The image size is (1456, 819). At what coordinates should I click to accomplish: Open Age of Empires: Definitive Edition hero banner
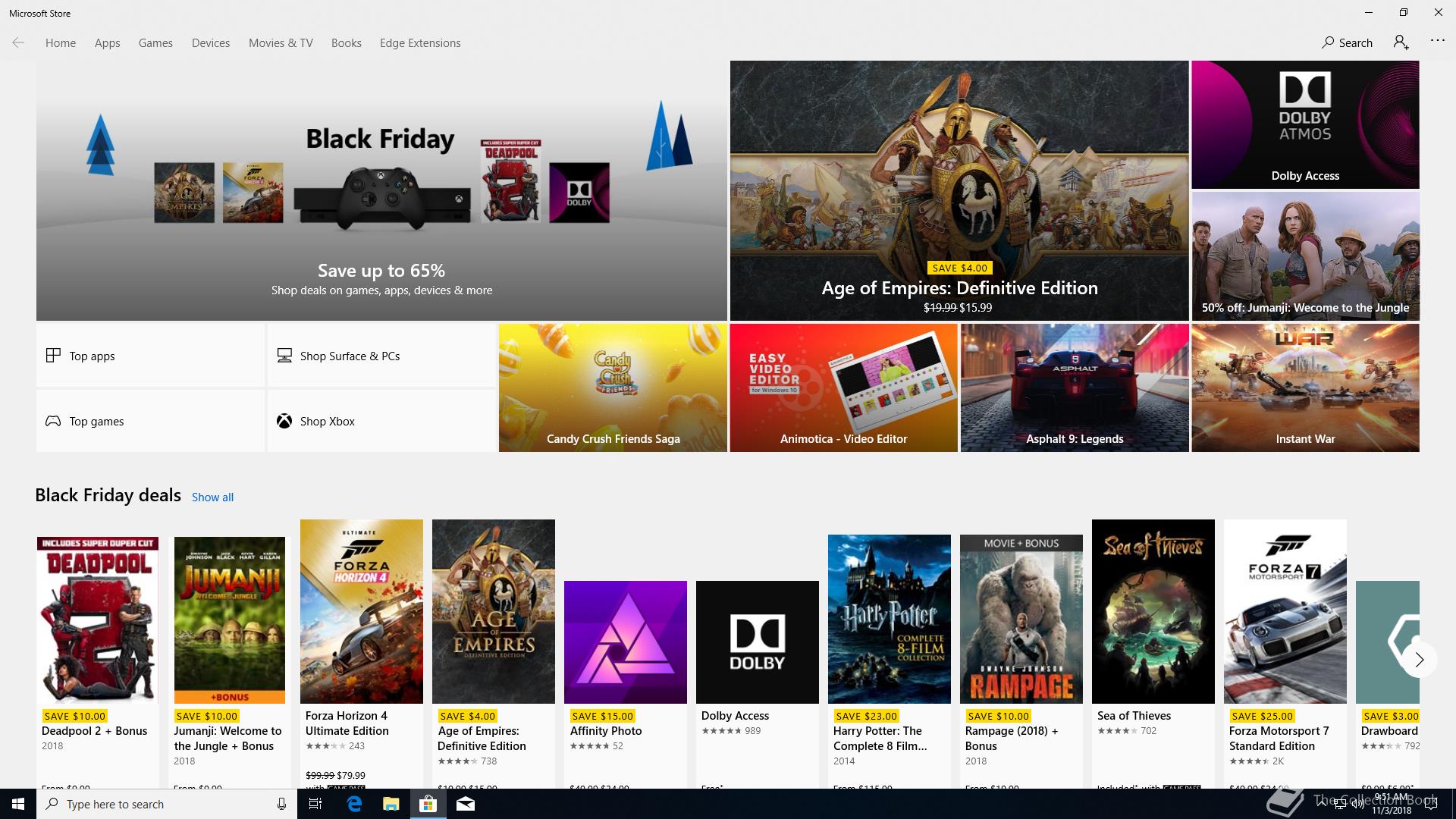tap(959, 190)
